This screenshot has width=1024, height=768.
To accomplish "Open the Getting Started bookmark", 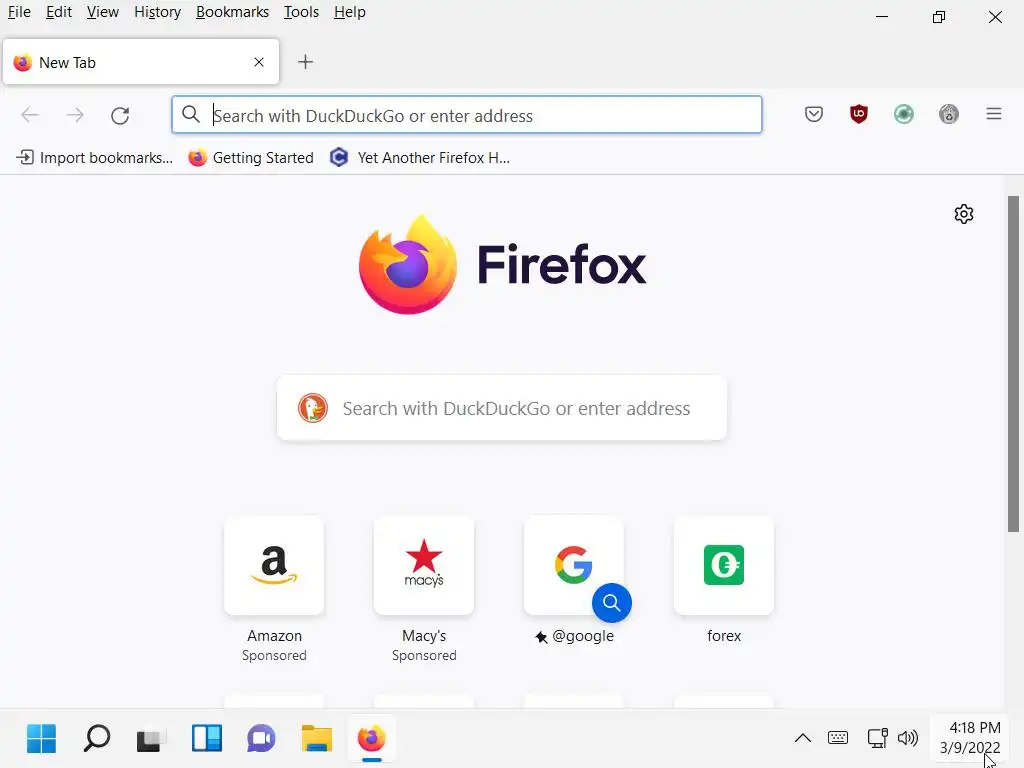I will pos(251,157).
